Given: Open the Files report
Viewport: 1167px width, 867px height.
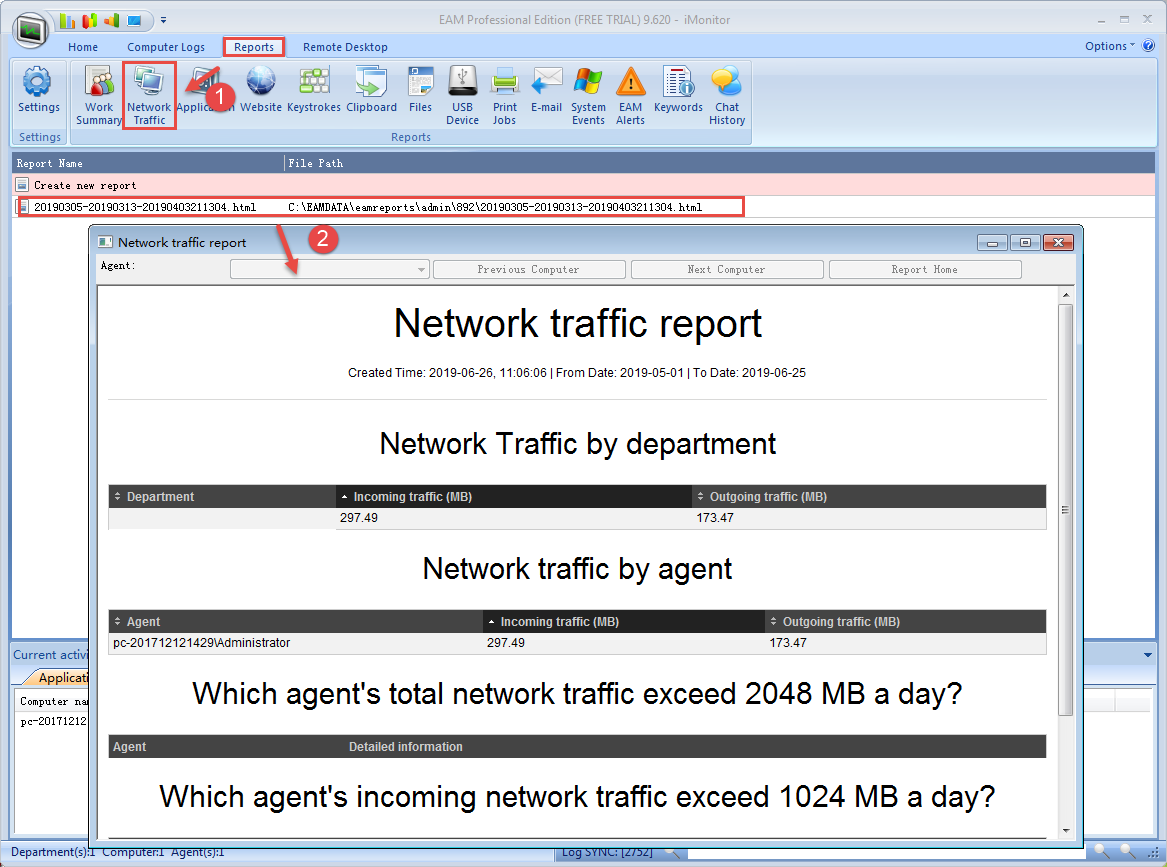Looking at the screenshot, I should [421, 91].
